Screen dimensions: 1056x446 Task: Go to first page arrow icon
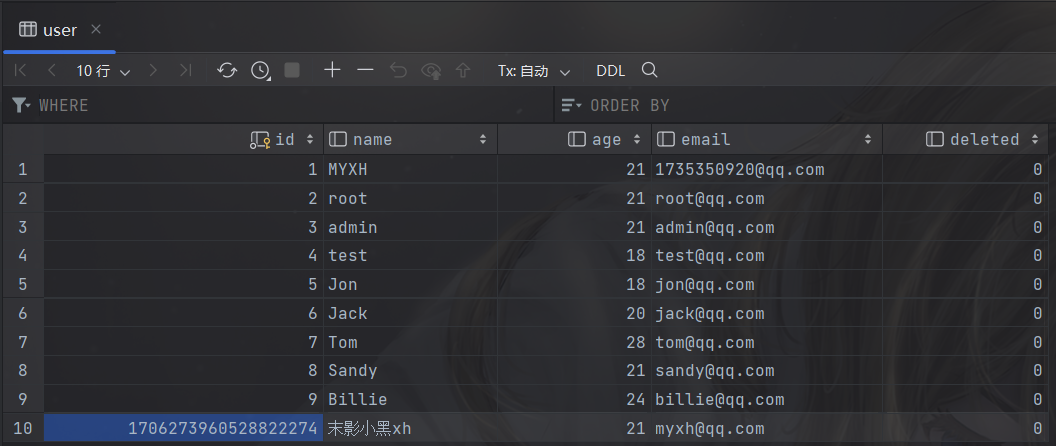[20, 71]
